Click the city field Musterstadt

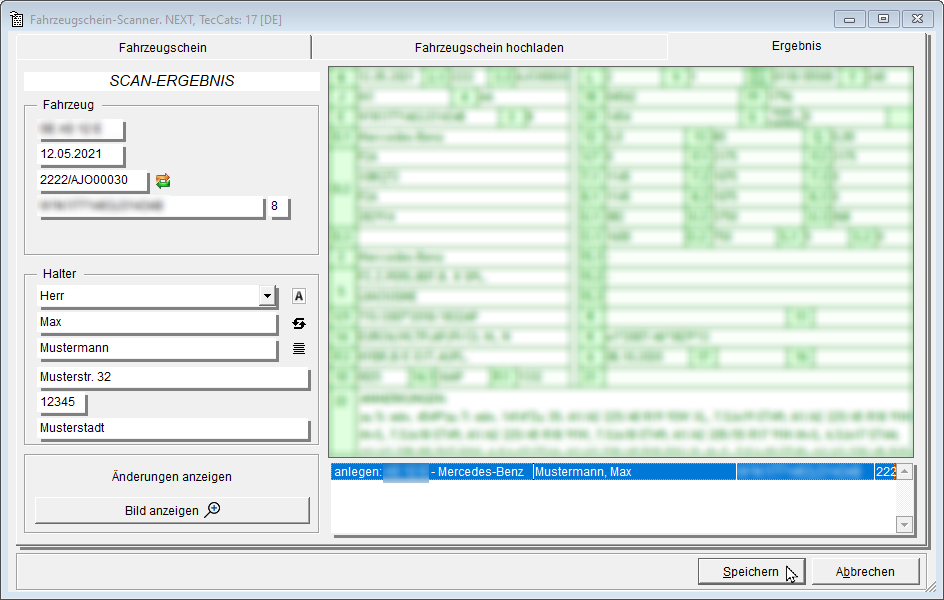173,428
